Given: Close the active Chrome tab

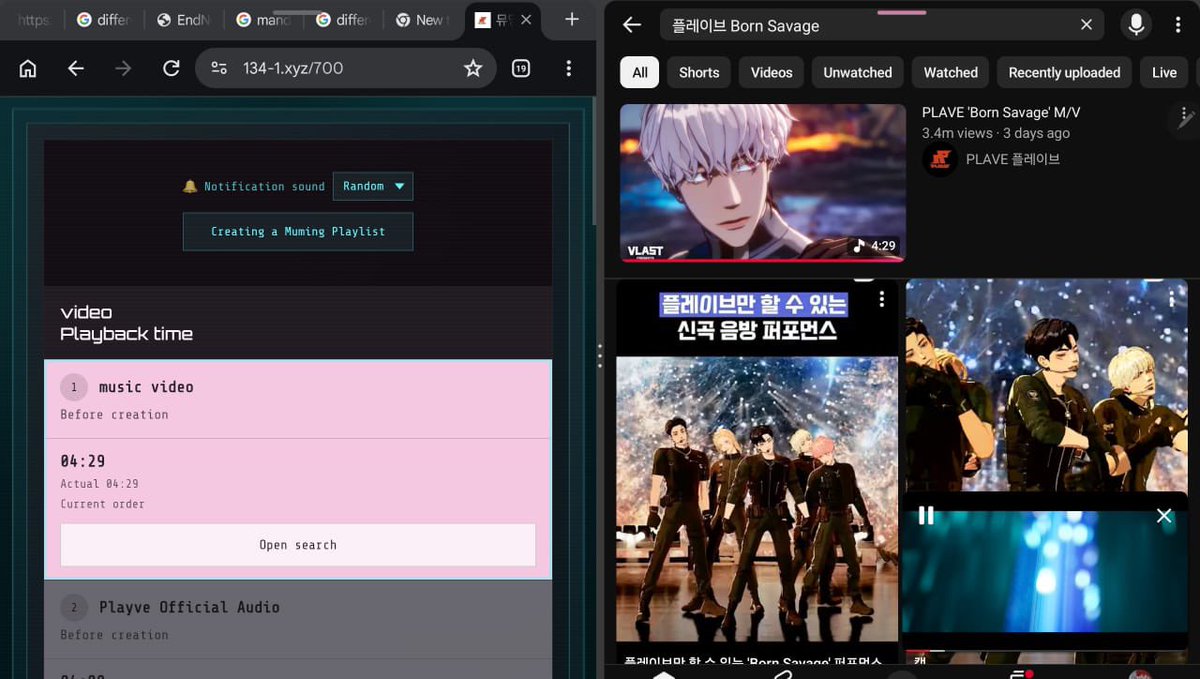Looking at the screenshot, I should pos(526,19).
